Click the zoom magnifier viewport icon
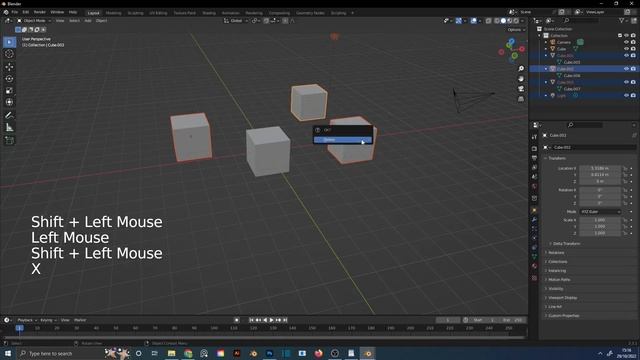 point(521,69)
